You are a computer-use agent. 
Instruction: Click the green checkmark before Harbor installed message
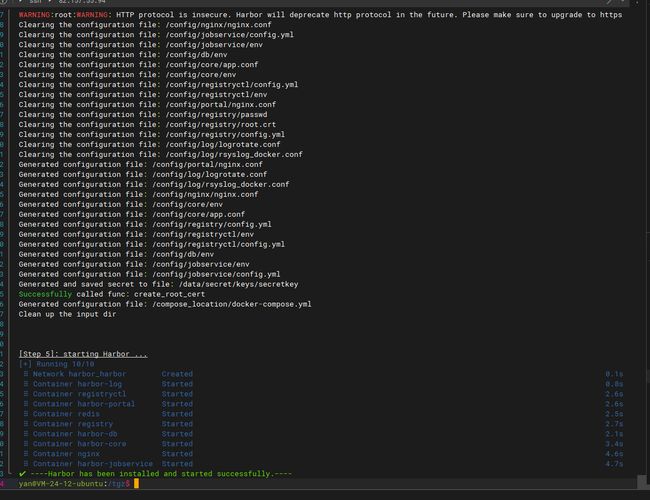(x=22, y=473)
